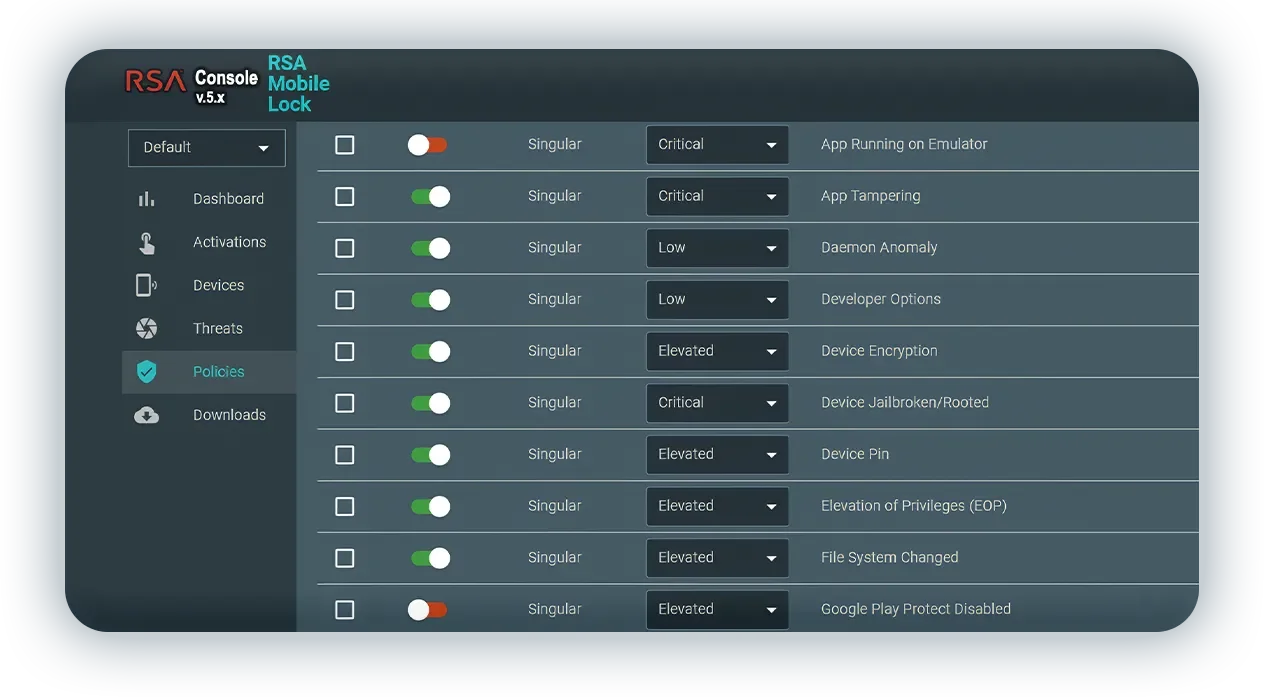This screenshot has width=1264, height=697.
Task: Check the Device Jailbroken/Rooted row checkbox
Action: coord(344,403)
